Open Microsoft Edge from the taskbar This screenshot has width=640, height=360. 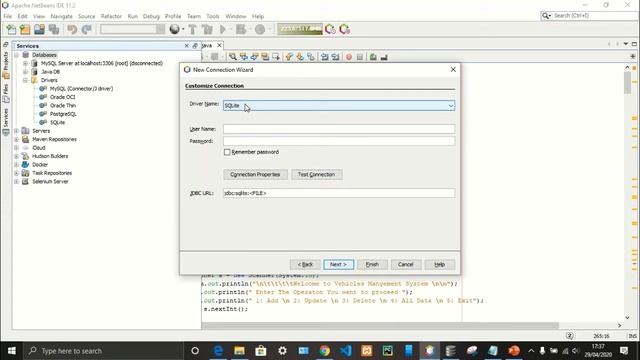[218, 351]
